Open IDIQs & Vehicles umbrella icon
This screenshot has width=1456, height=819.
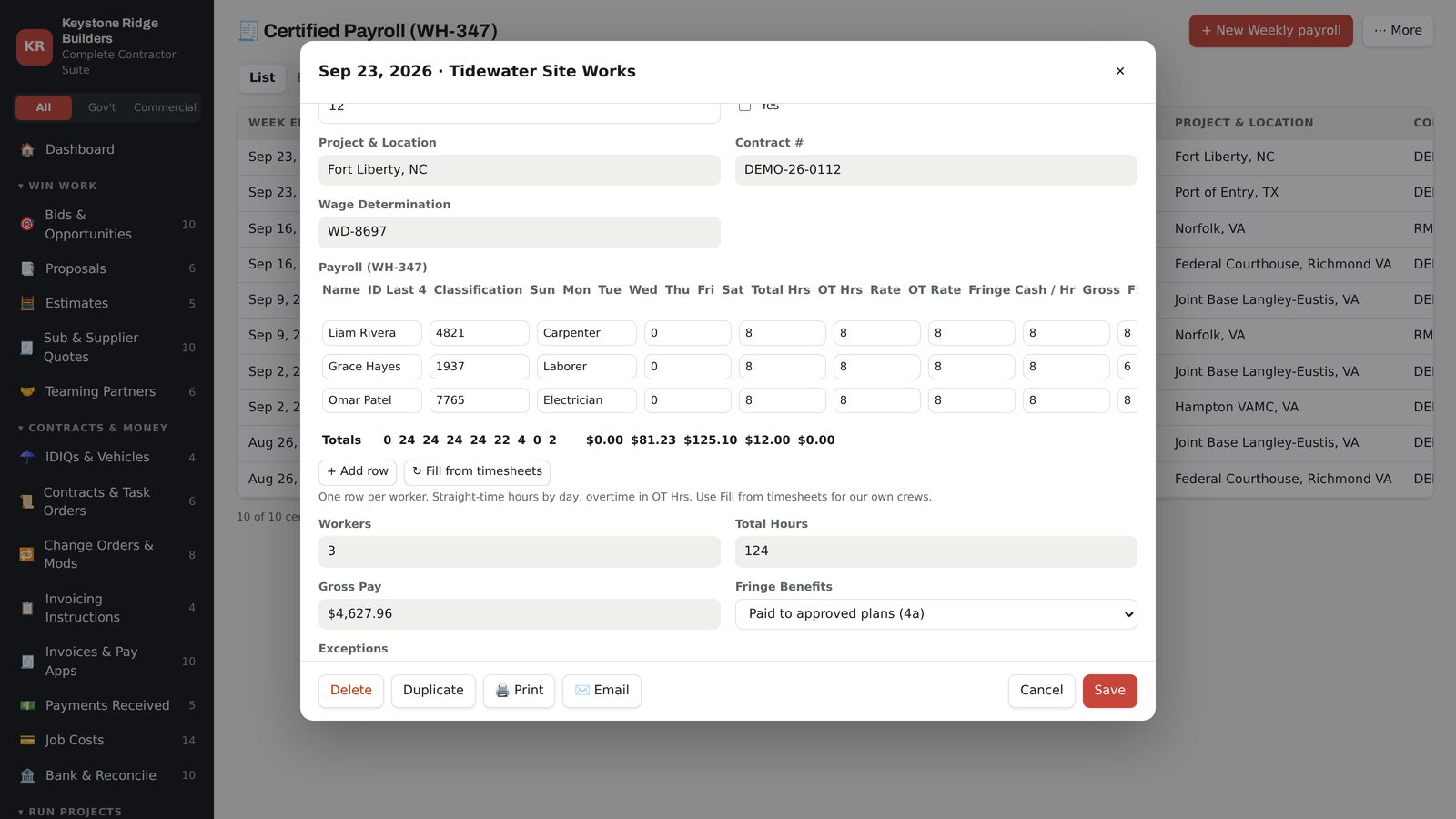click(x=27, y=457)
